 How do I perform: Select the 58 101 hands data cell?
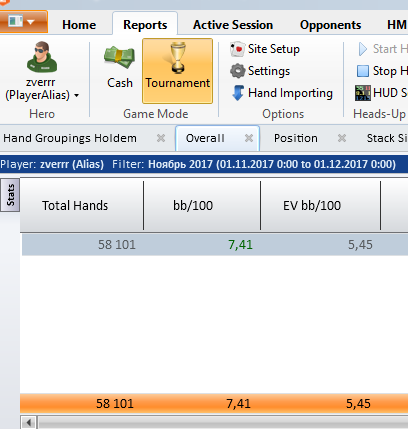[x=117, y=245]
